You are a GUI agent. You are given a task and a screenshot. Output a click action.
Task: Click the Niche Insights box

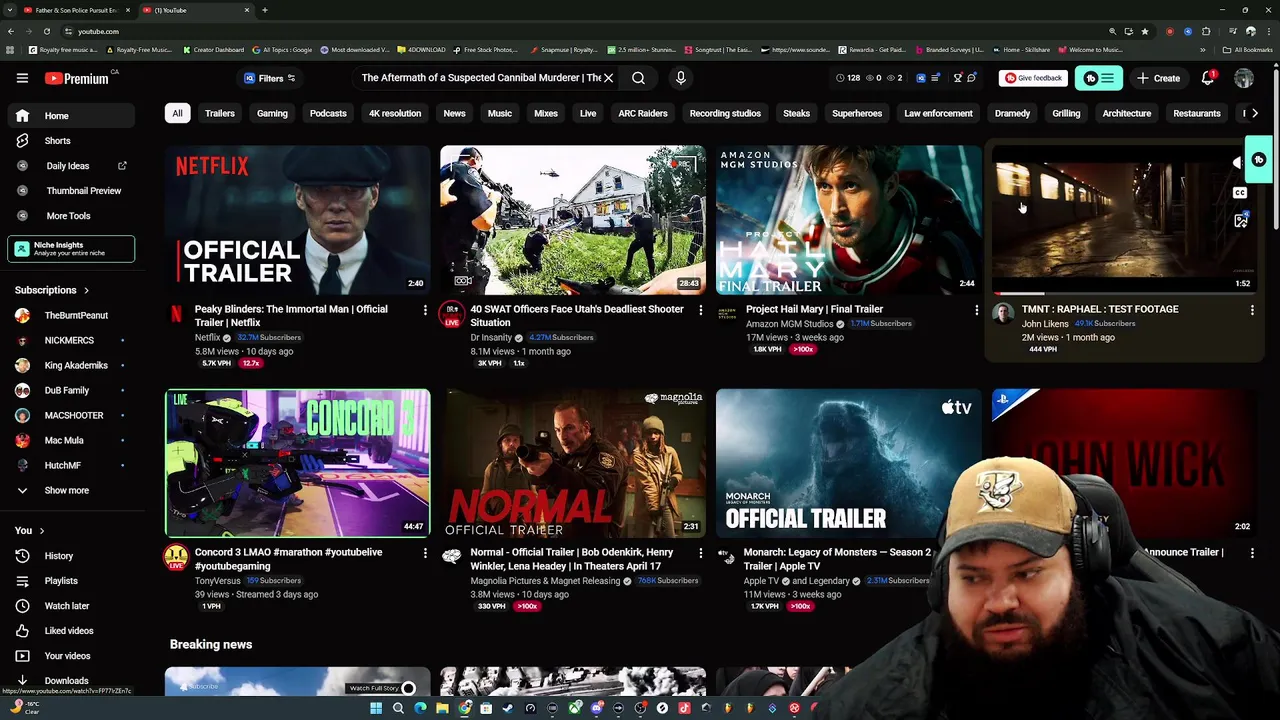71,249
